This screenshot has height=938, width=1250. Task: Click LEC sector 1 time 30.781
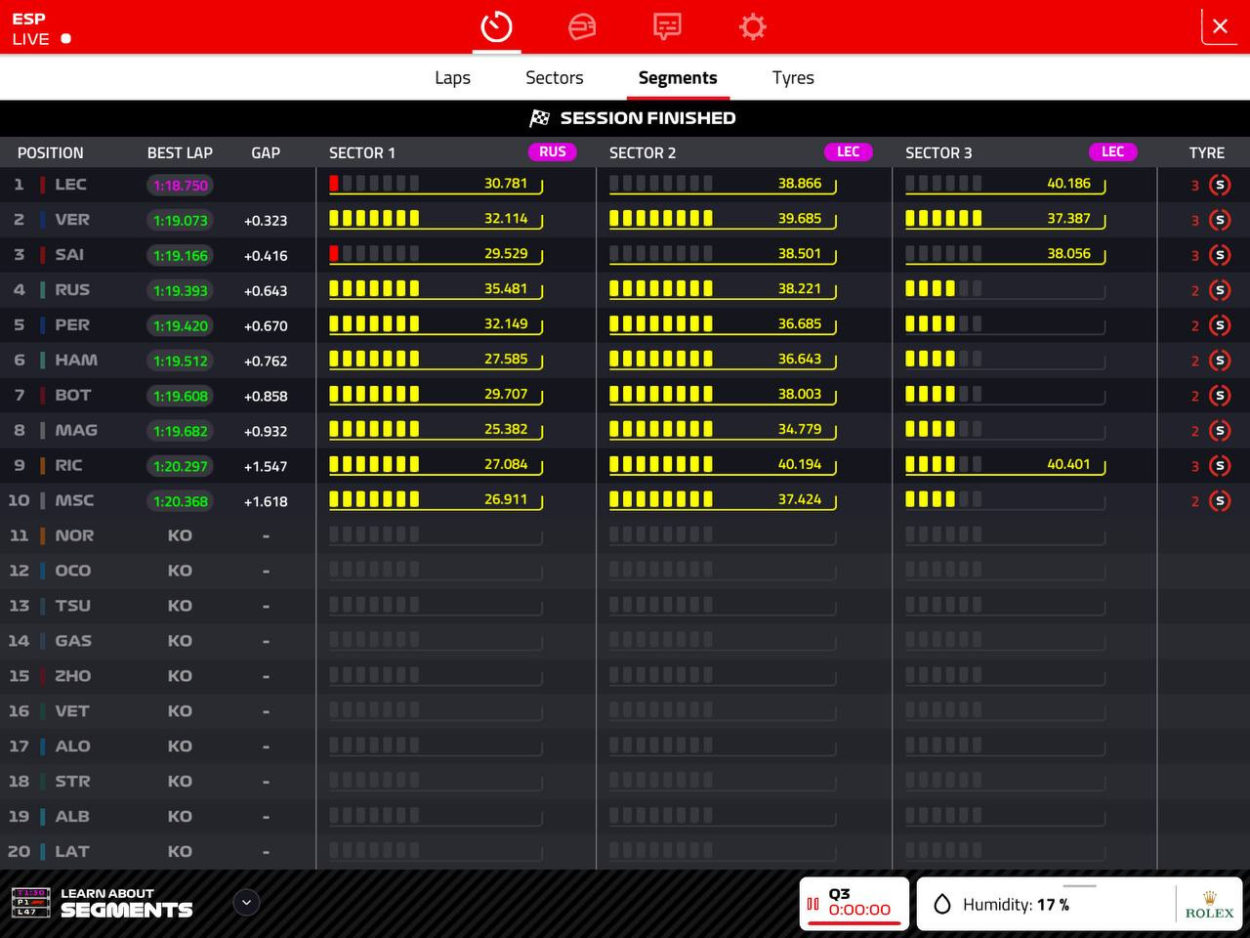[506, 183]
